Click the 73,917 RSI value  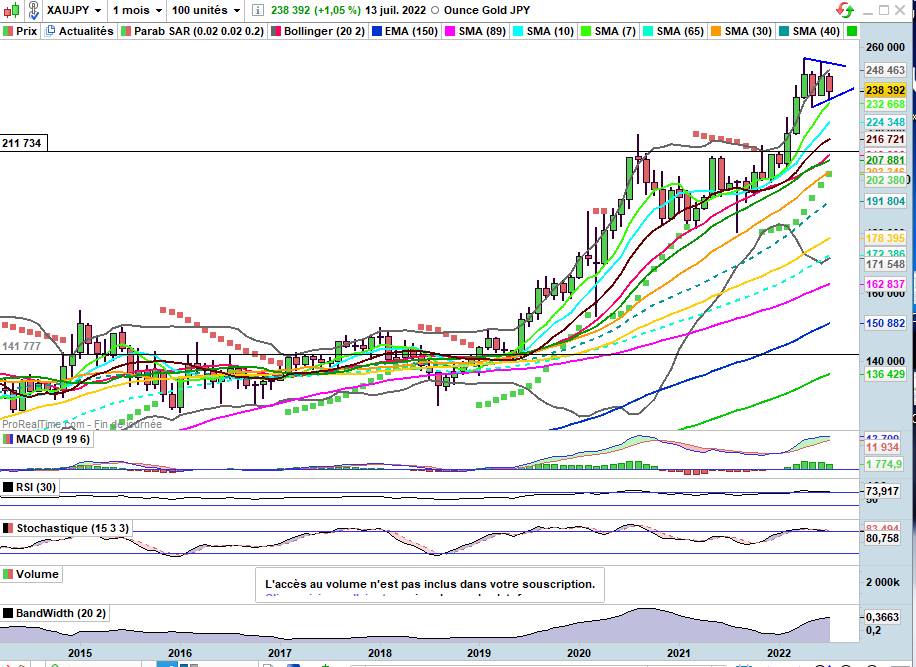coord(882,491)
